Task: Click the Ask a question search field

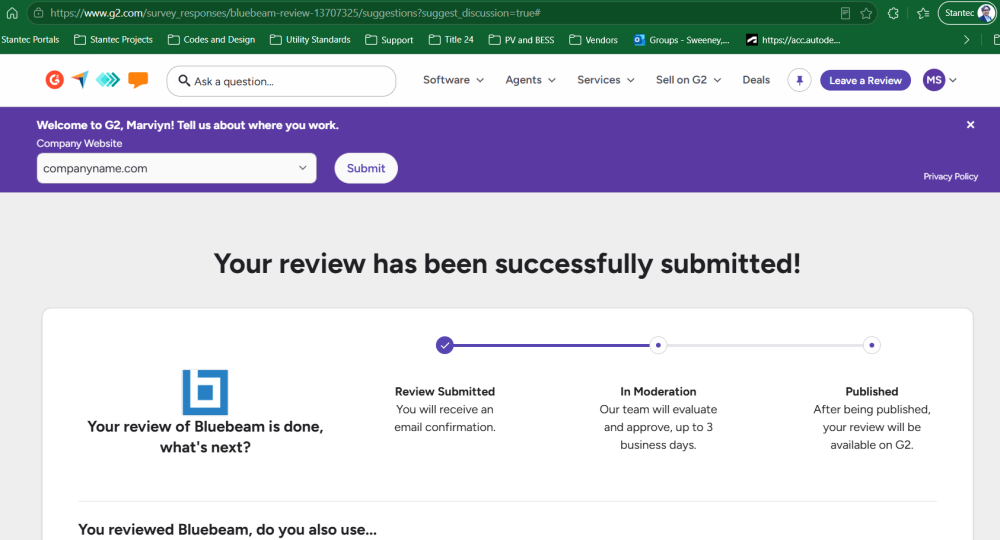Action: (x=281, y=81)
